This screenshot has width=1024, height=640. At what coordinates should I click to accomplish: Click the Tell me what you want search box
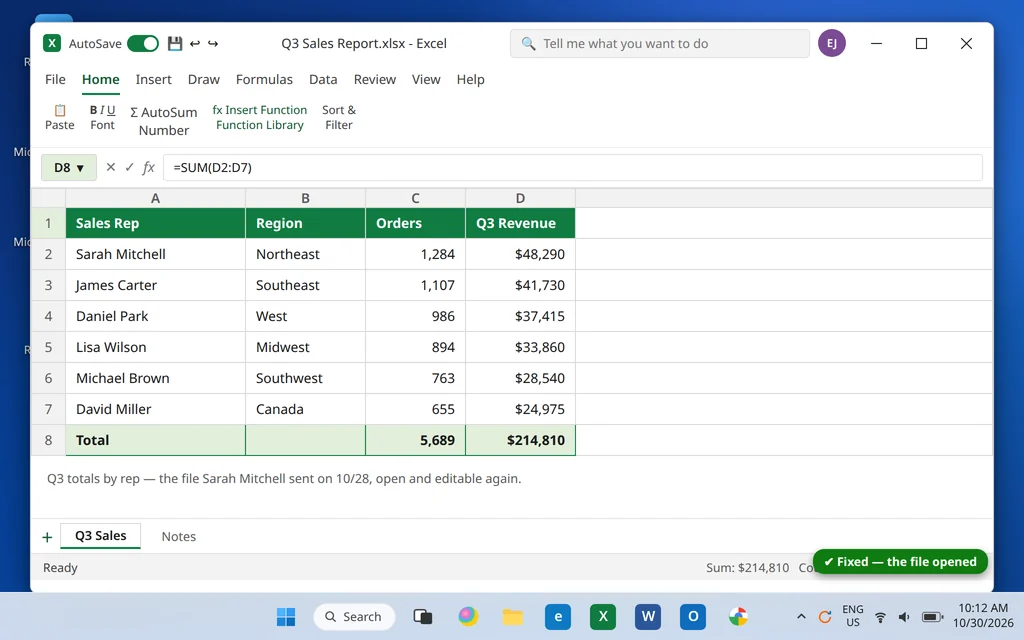(660, 43)
